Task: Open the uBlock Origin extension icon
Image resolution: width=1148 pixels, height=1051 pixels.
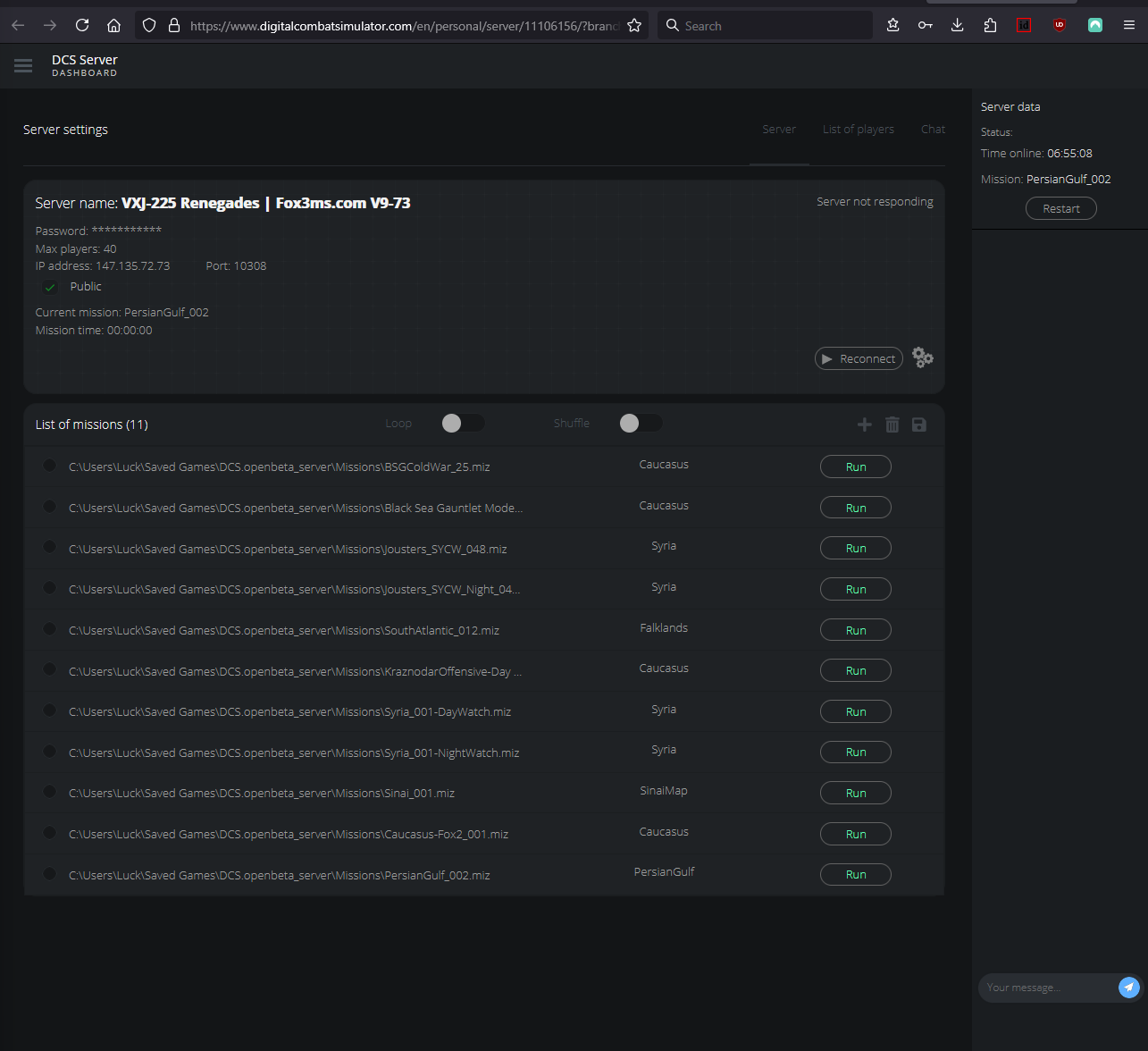Action: click(x=1060, y=25)
